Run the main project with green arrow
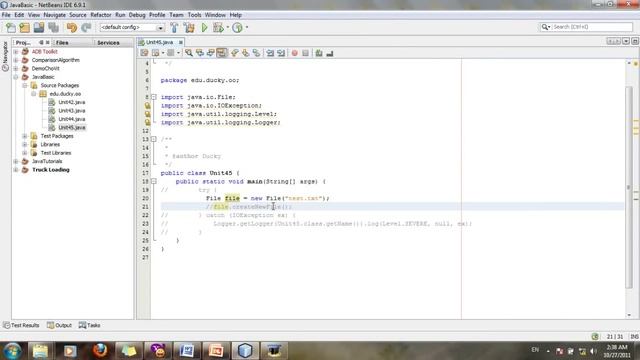The image size is (640, 360). (204, 27)
